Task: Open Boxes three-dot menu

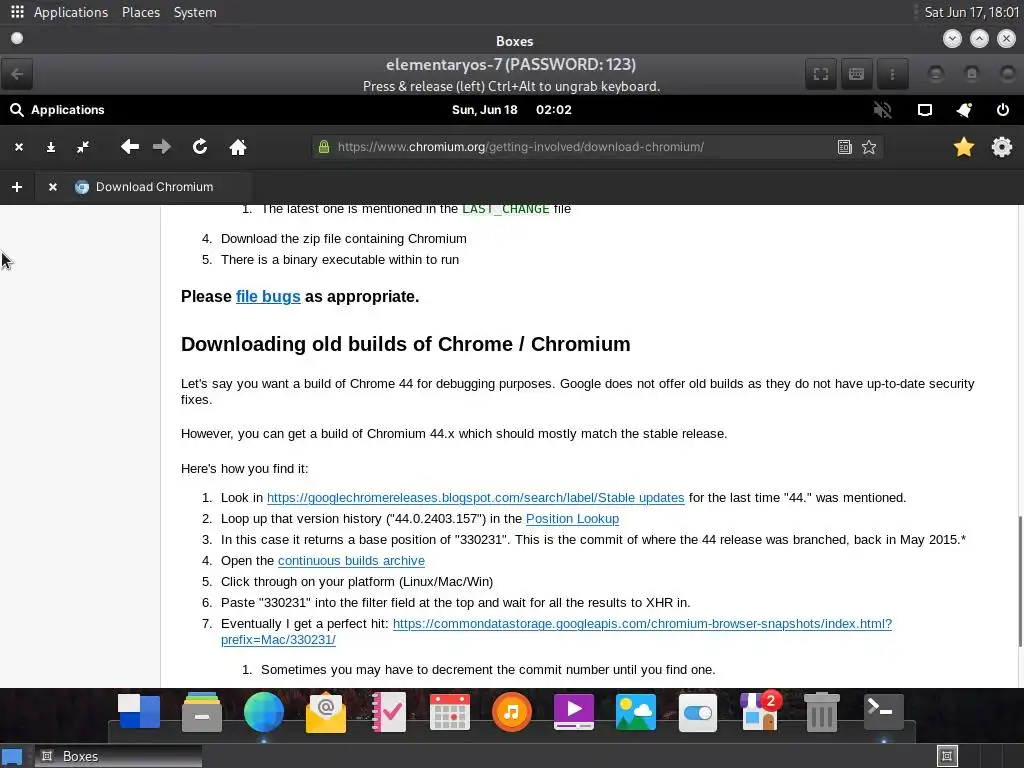Action: (x=892, y=74)
